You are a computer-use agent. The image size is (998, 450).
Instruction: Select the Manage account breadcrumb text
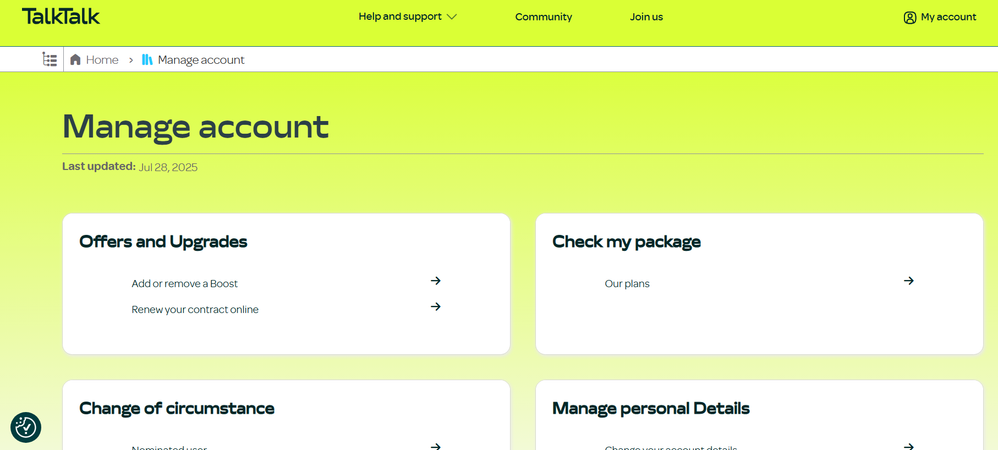201,60
